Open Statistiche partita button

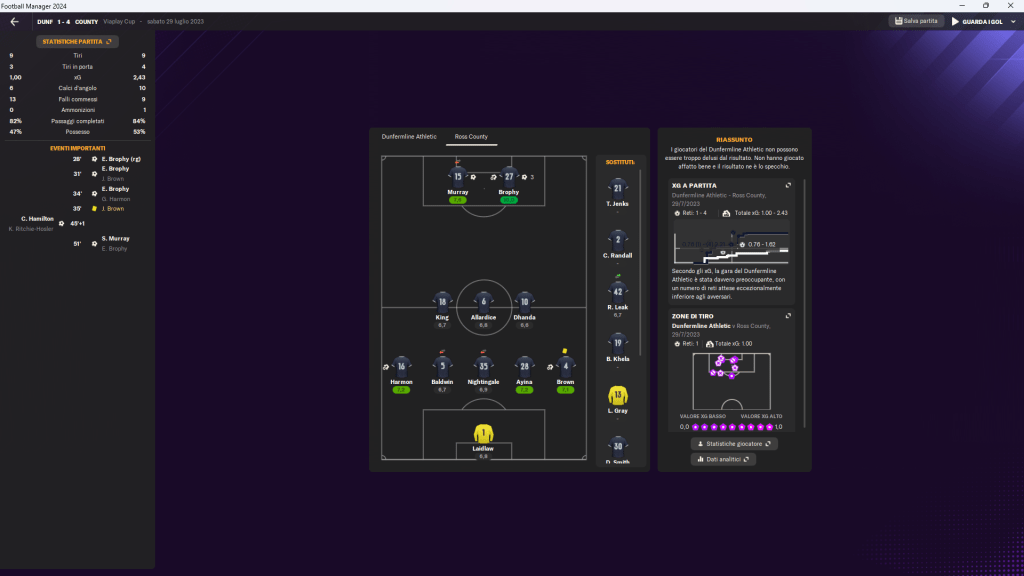[x=77, y=41]
